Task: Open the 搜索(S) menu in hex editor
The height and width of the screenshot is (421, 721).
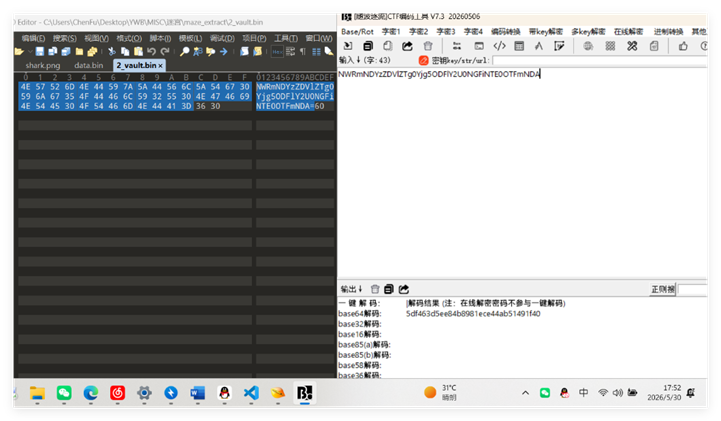Action: [x=64, y=38]
